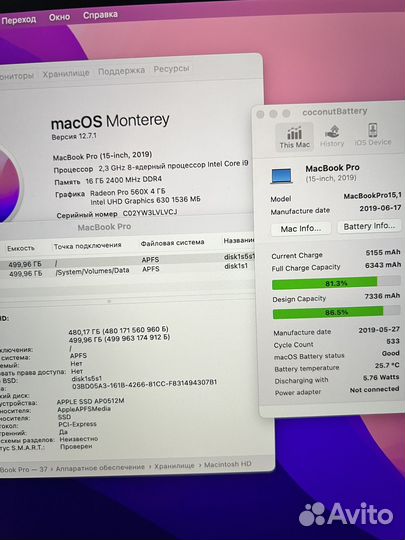Click the Аппаратное обеспечение breadcrumb

click(x=100, y=468)
